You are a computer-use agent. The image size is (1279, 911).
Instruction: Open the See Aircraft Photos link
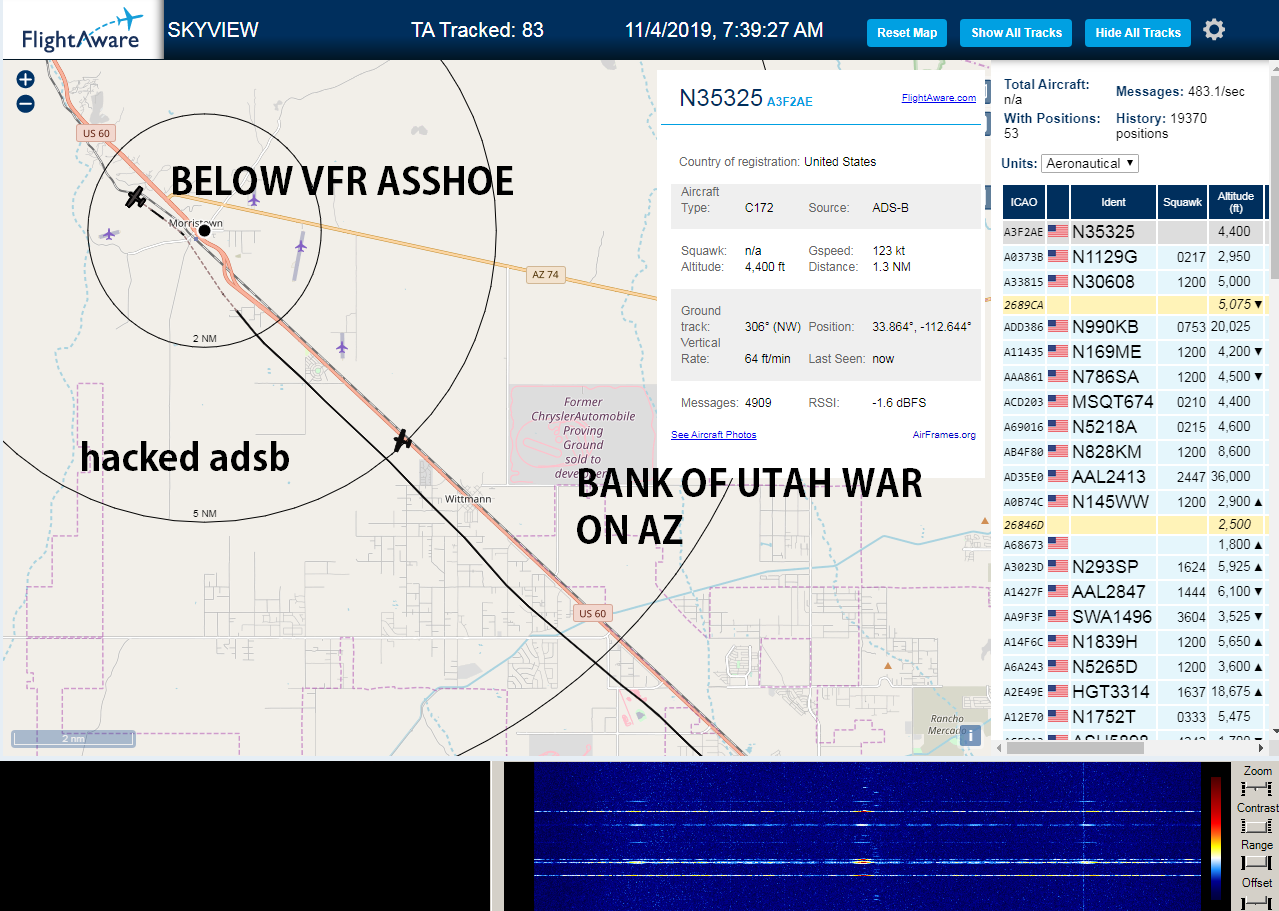[x=713, y=435]
